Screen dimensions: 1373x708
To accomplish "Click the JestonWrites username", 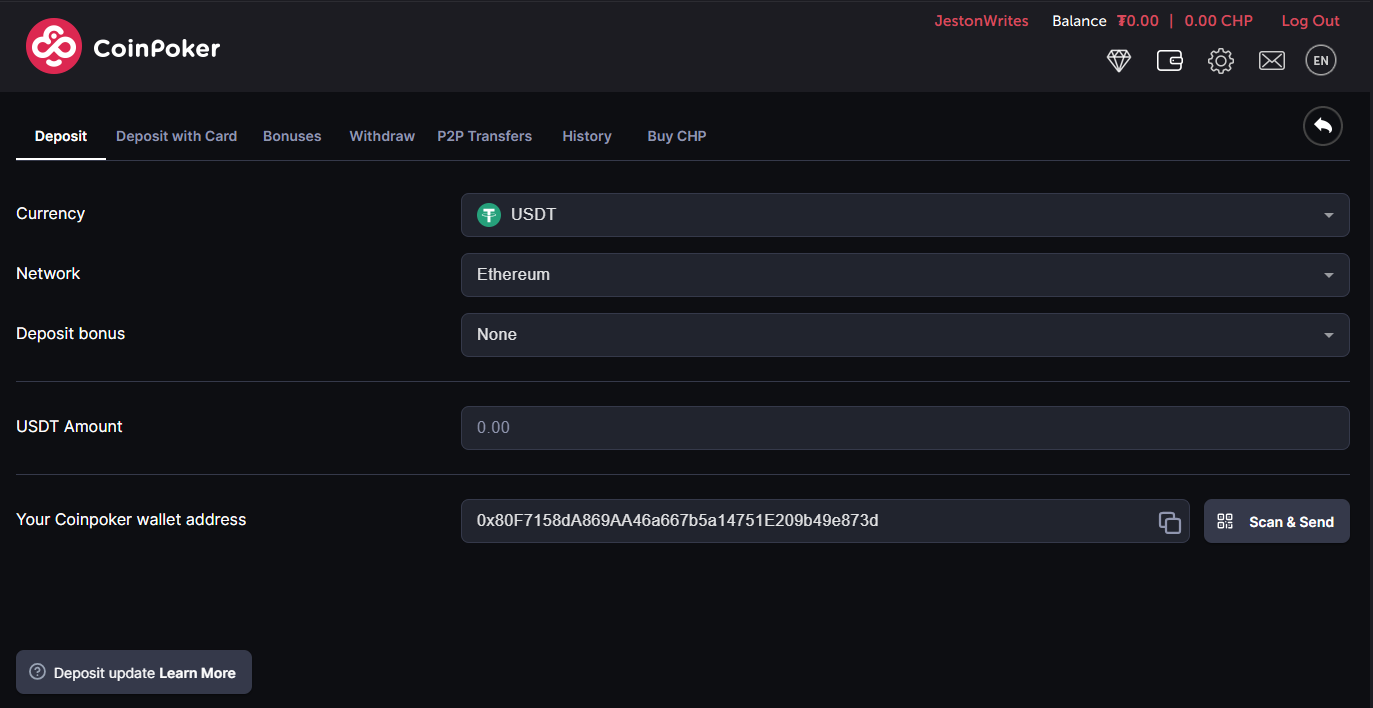I will pyautogui.click(x=981, y=21).
